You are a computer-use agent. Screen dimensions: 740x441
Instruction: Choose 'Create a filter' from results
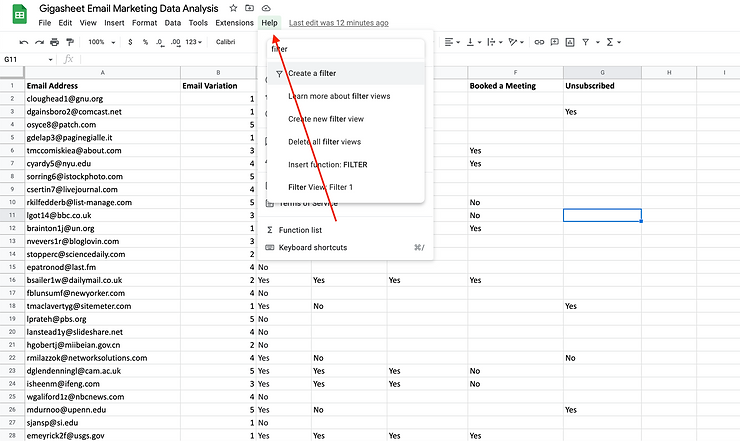coord(312,73)
